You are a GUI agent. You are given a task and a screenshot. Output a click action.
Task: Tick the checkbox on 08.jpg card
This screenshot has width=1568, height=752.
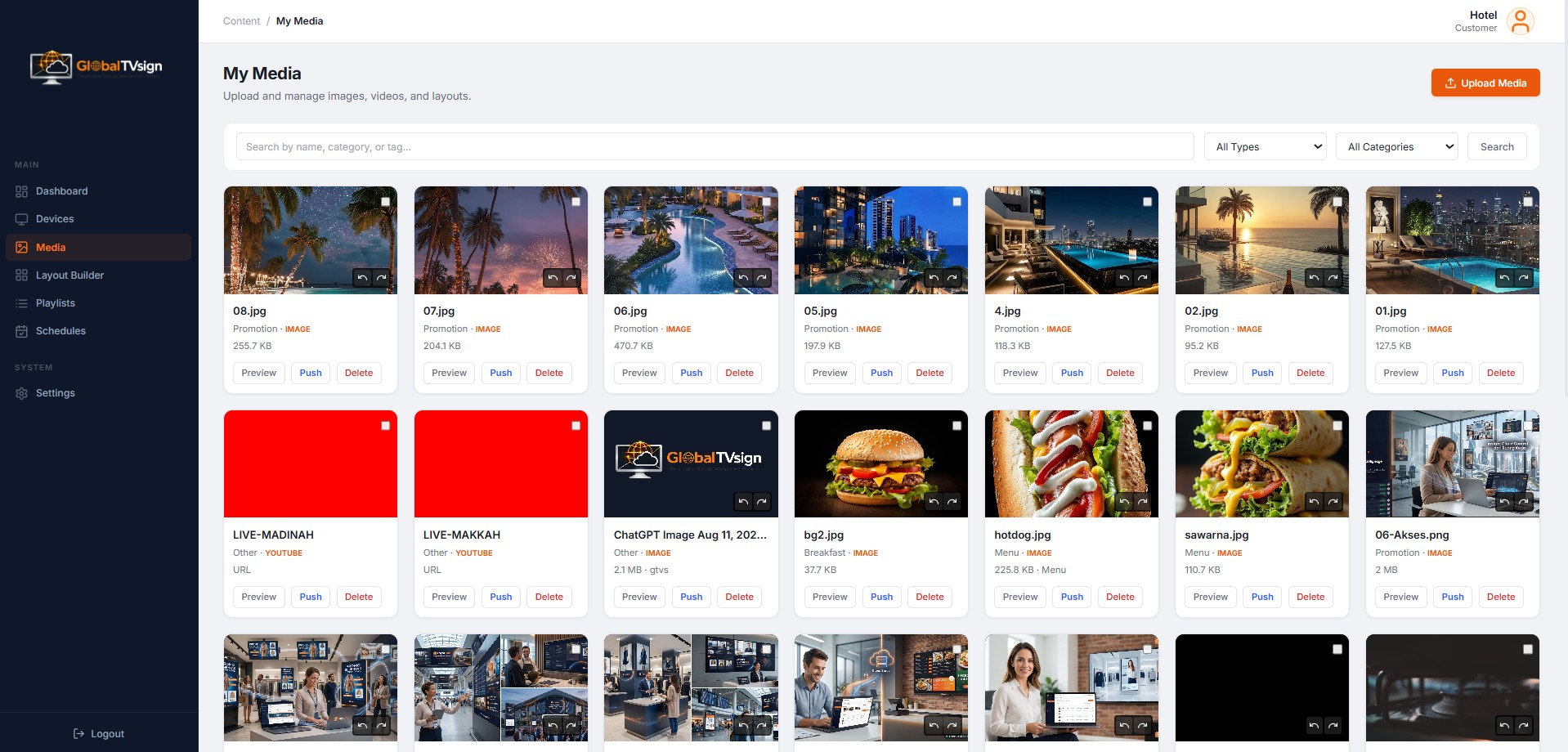tap(386, 202)
